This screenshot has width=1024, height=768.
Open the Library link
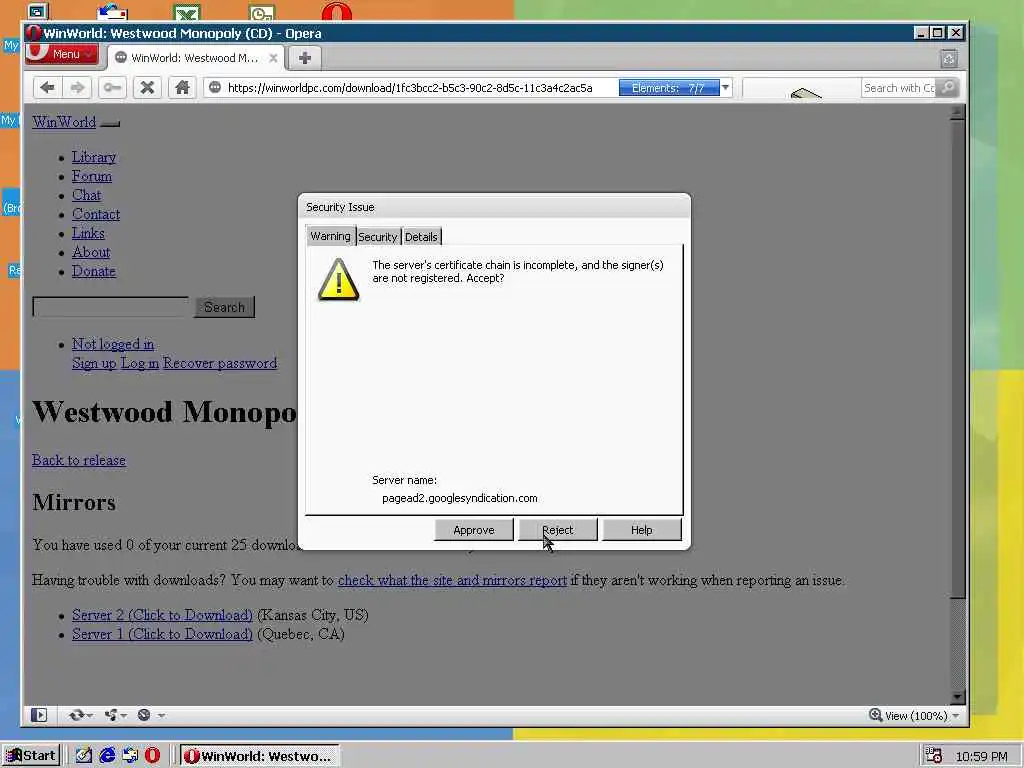pyautogui.click(x=94, y=157)
